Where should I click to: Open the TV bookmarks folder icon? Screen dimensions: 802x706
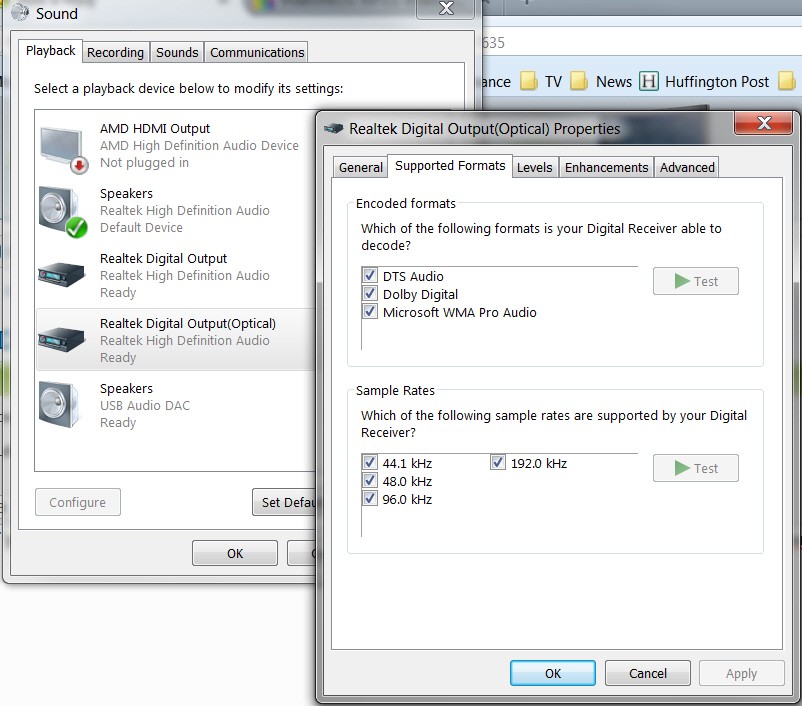(529, 81)
